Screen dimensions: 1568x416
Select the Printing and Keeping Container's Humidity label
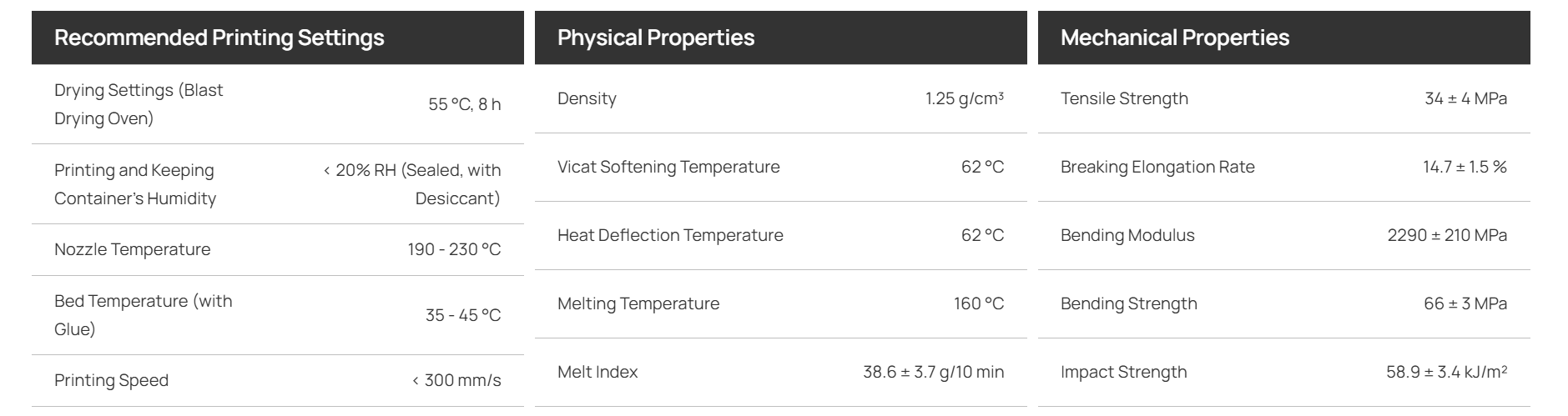135,184
